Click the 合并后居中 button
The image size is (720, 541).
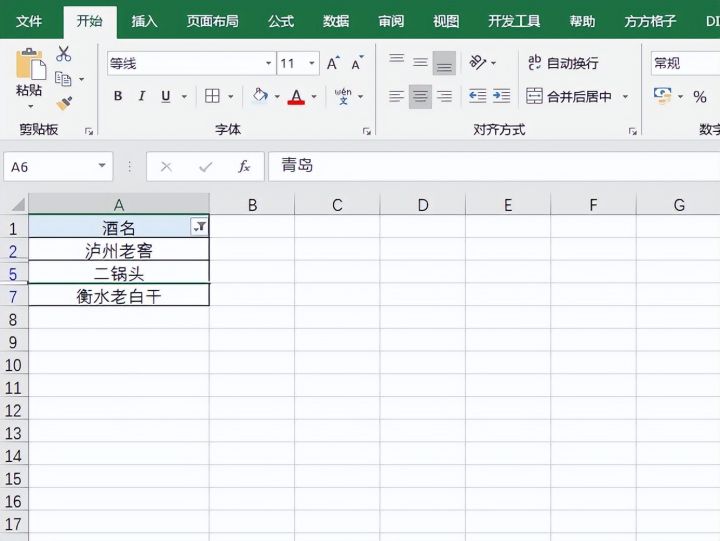coord(569,96)
